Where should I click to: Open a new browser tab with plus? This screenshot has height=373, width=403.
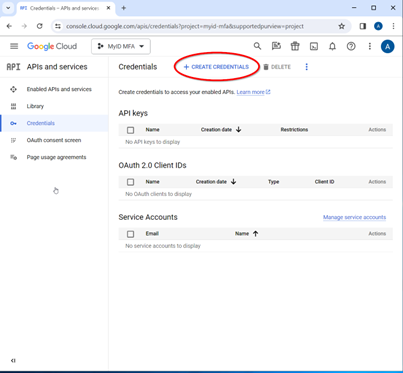124,8
